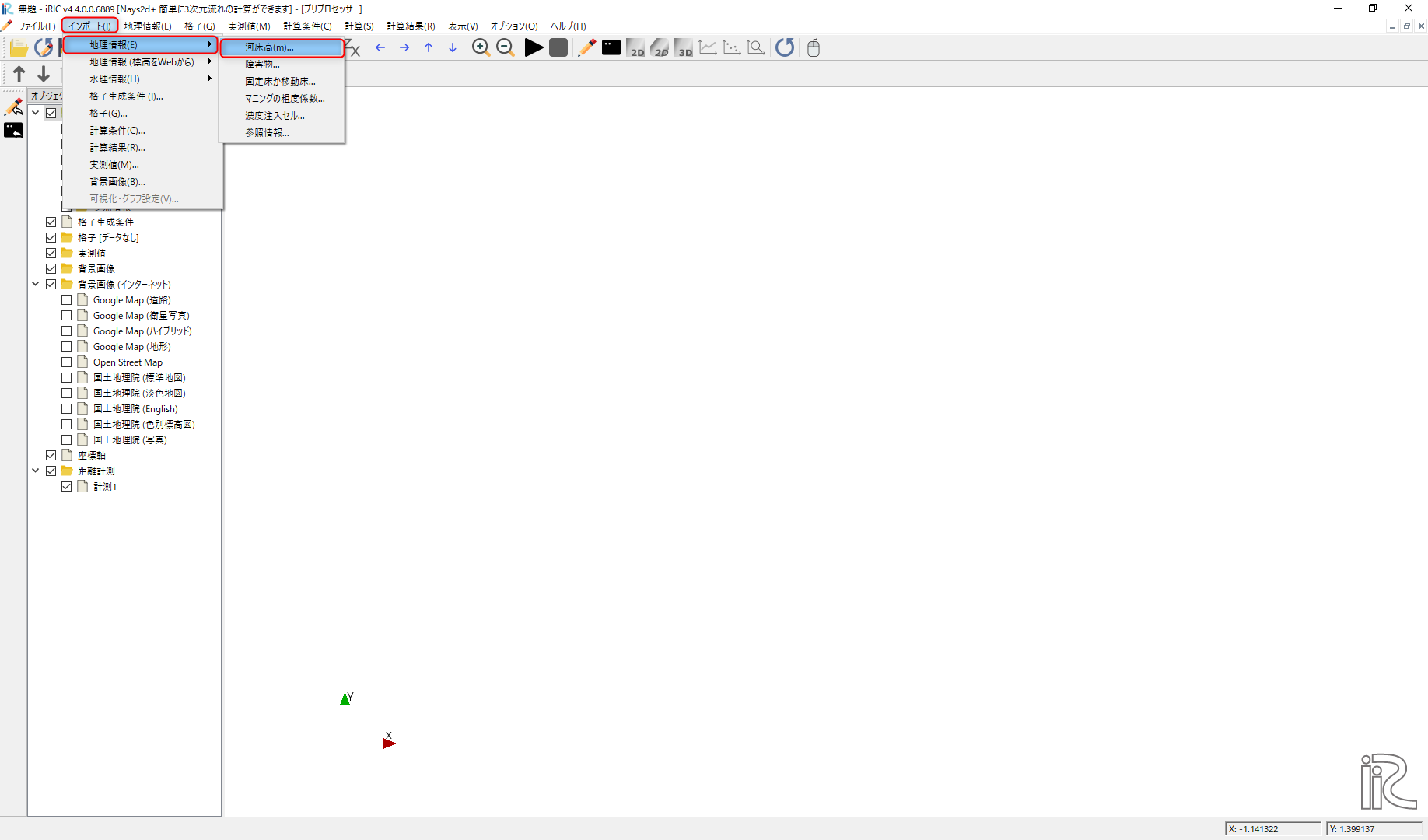1428x840 pixels.
Task: Click the move right arrow icon
Action: pos(404,48)
